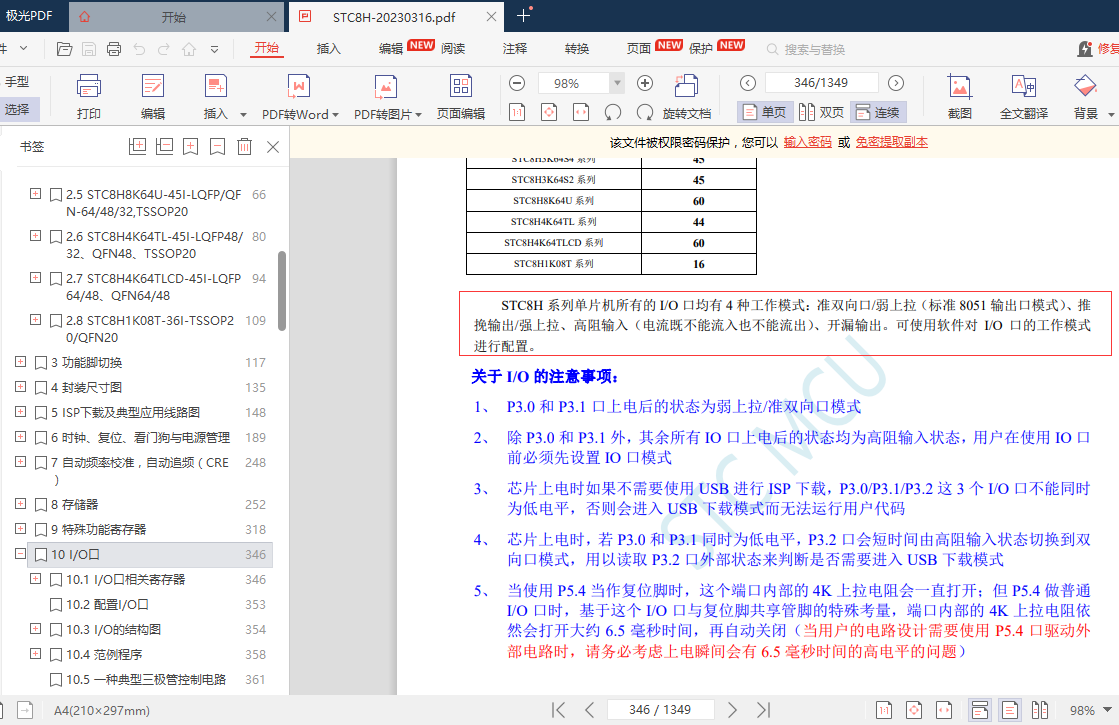Tick checkbox of bookmark 8 存储器

click(x=41, y=505)
